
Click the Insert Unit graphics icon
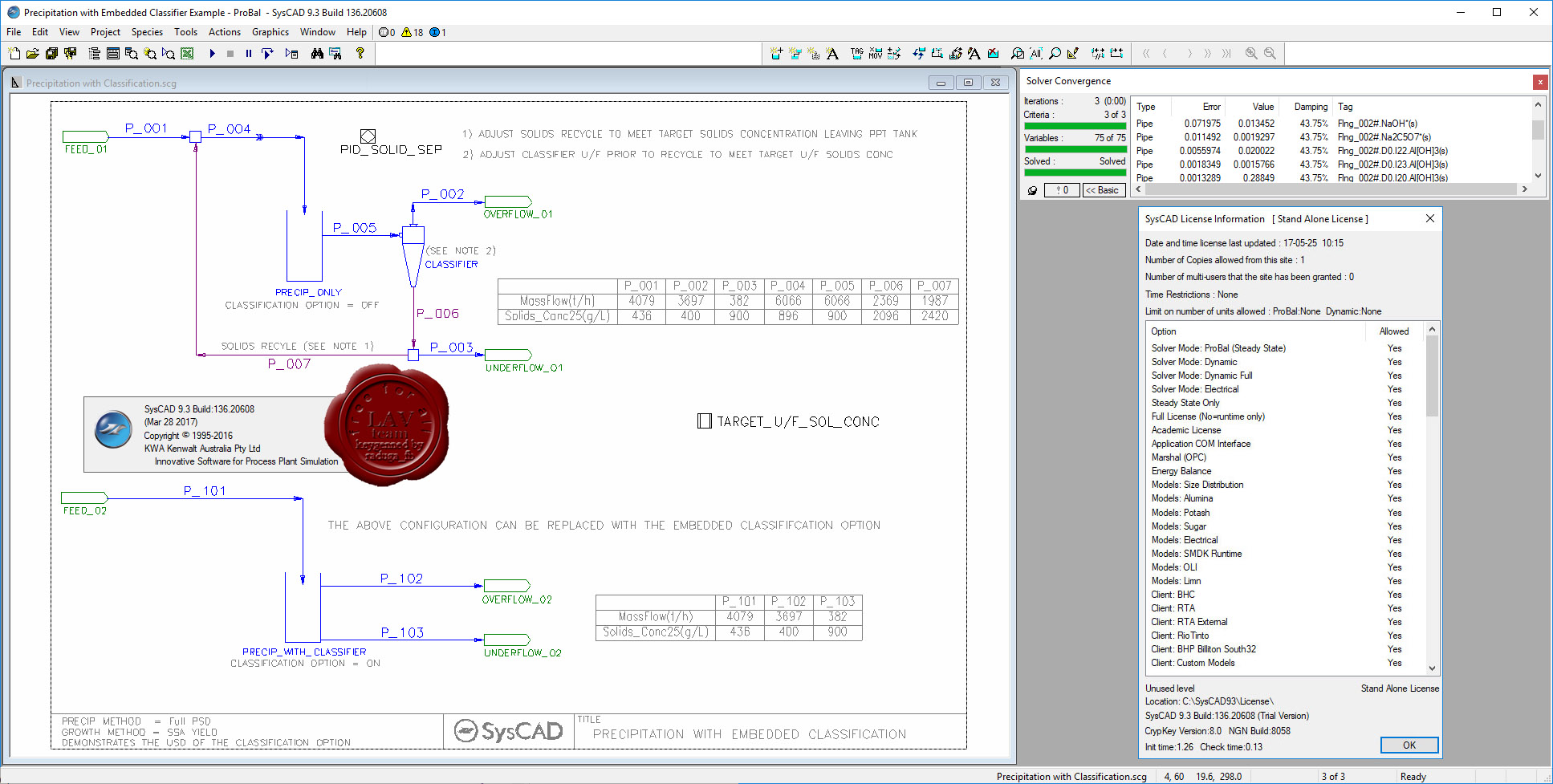click(776, 54)
